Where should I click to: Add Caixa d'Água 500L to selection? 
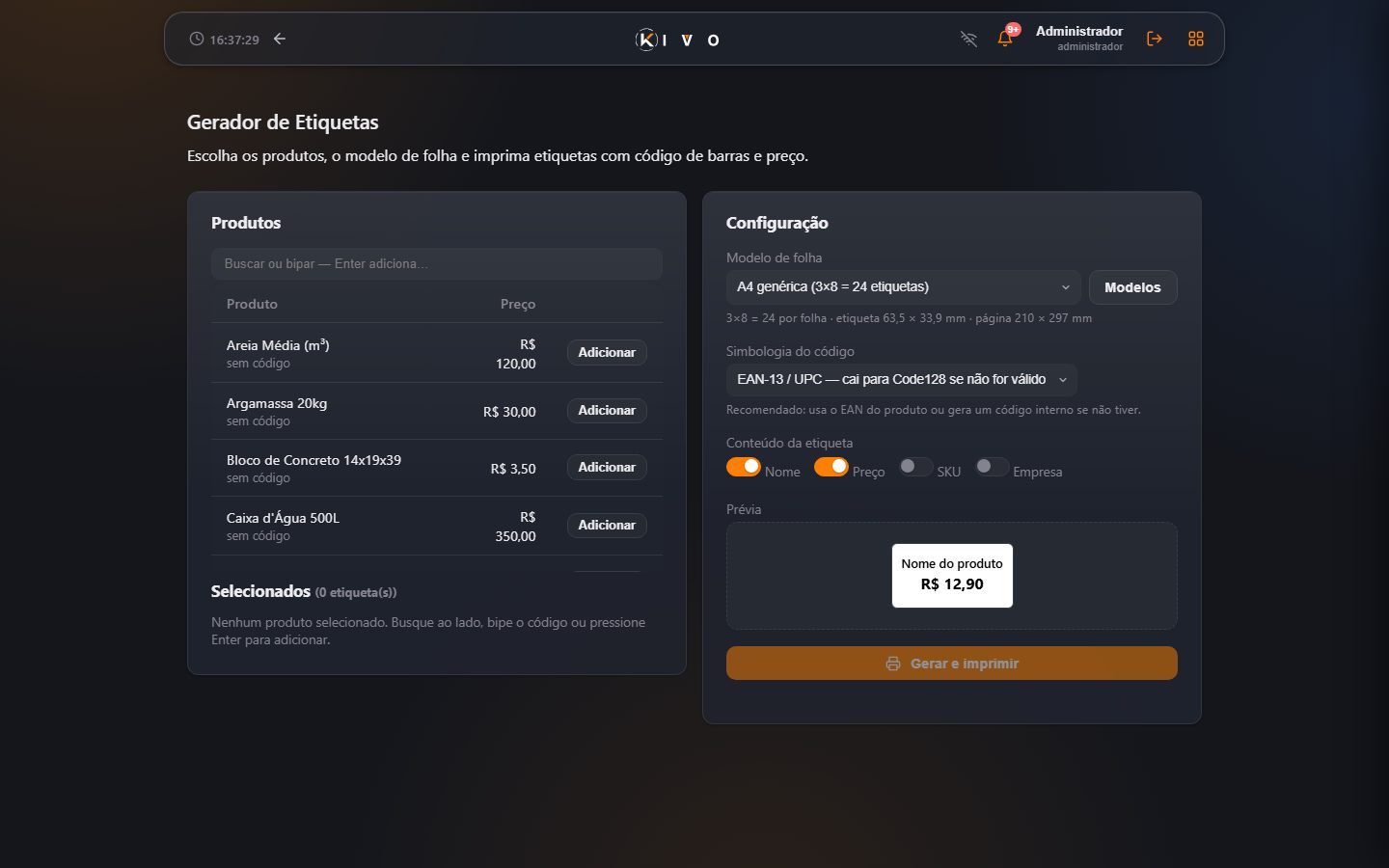click(607, 526)
